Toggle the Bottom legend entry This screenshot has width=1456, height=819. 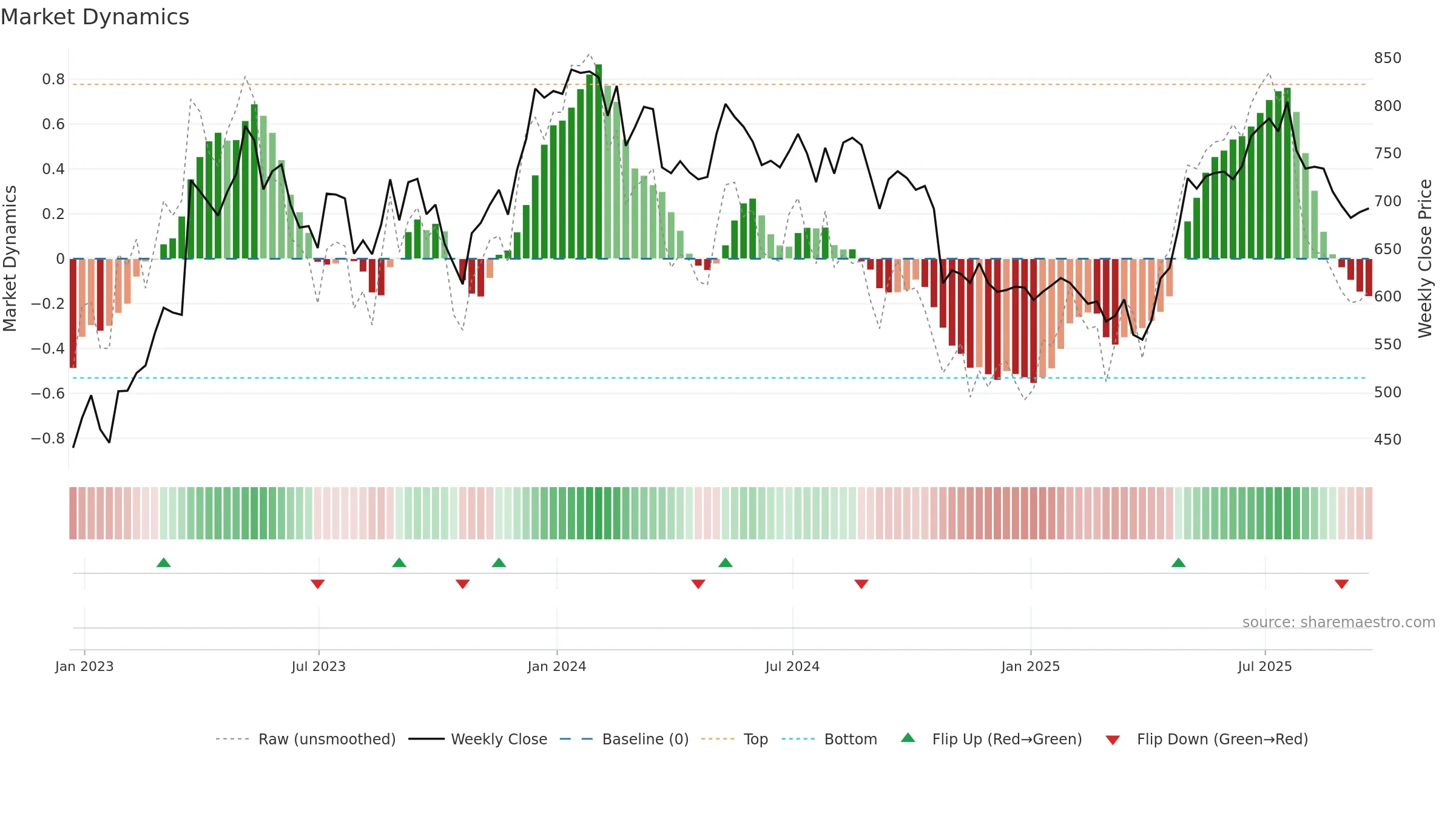tap(829, 739)
